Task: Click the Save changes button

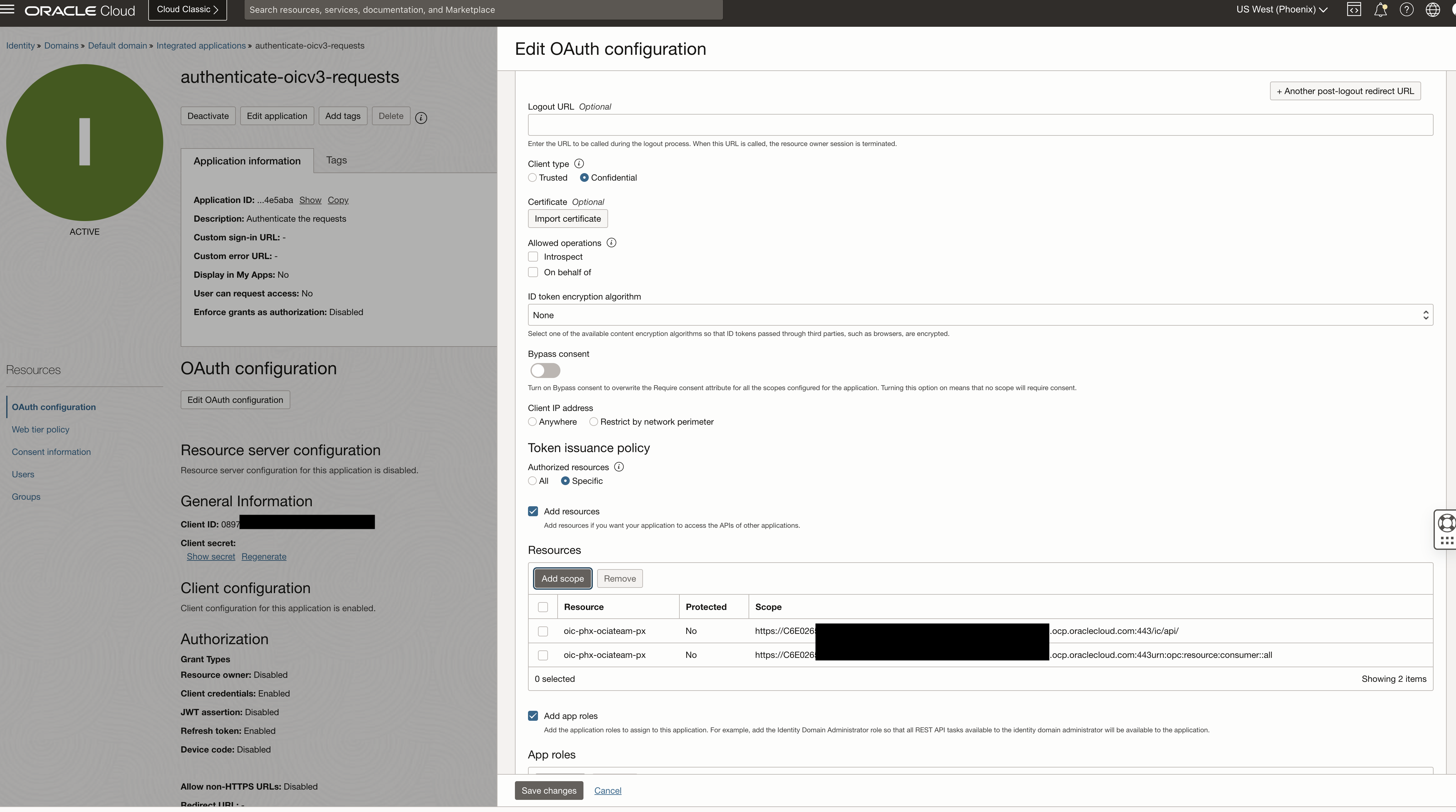Action: 548,791
